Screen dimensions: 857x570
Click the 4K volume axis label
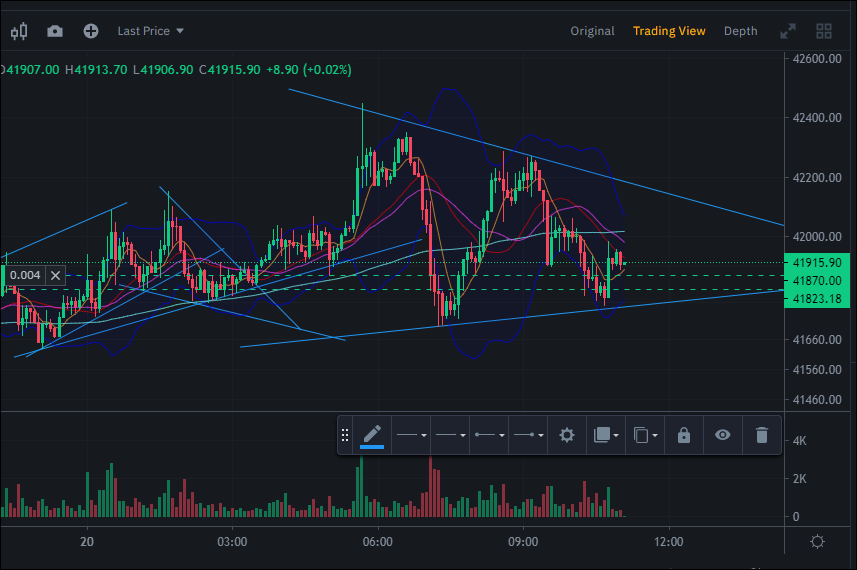tap(800, 440)
